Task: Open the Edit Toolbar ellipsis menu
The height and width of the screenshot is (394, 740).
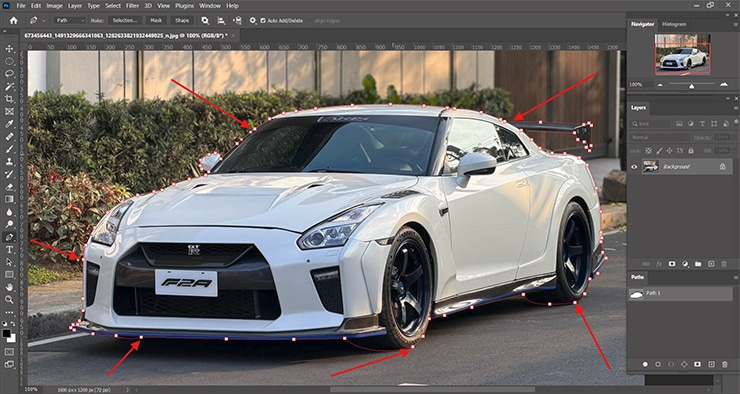Action: [9, 312]
